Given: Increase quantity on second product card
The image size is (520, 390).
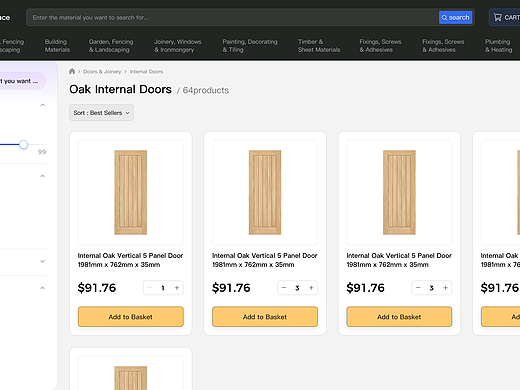Looking at the screenshot, I should click(x=311, y=288).
